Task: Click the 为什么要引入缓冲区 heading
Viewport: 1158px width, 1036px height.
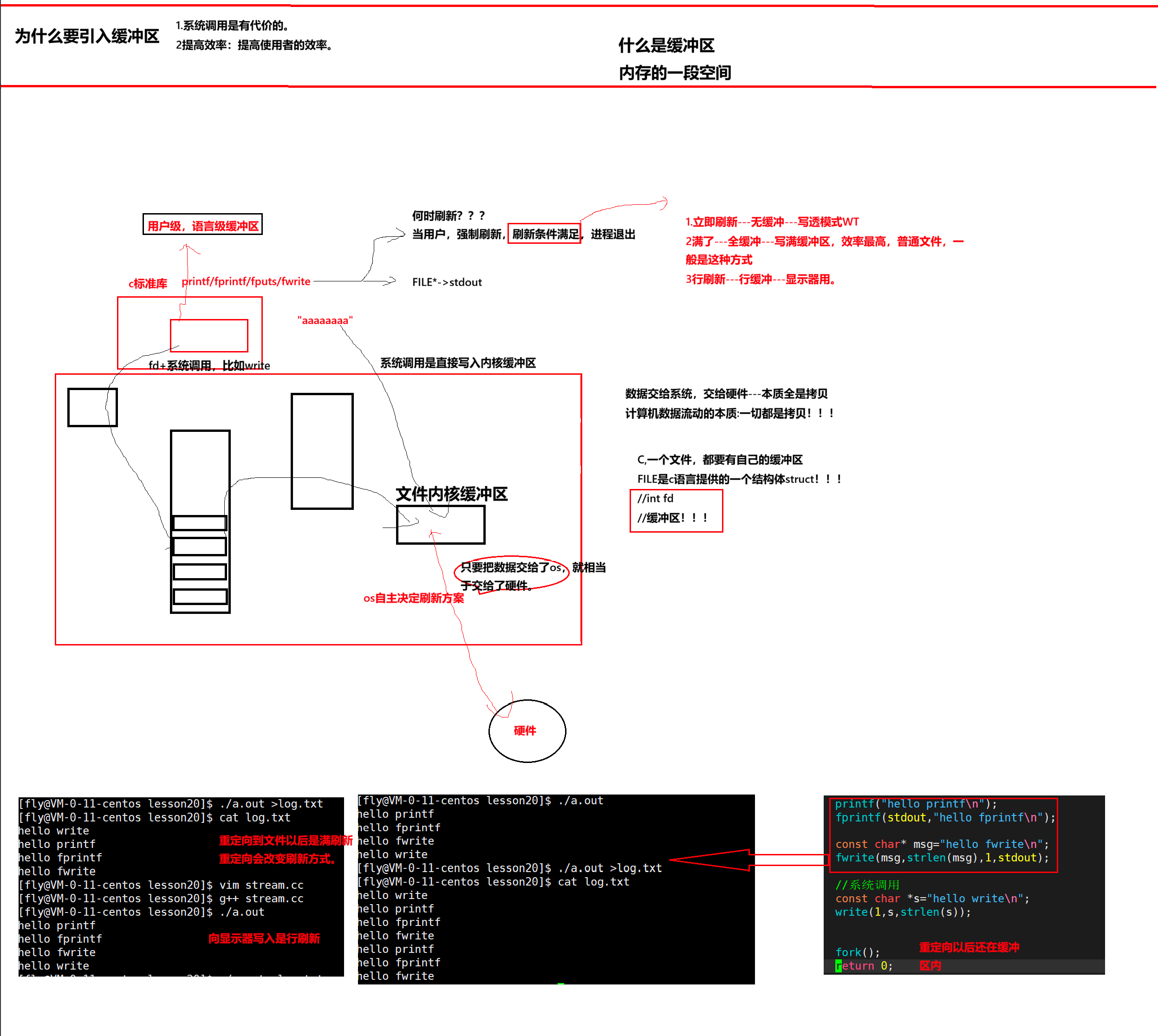Action: point(86,36)
